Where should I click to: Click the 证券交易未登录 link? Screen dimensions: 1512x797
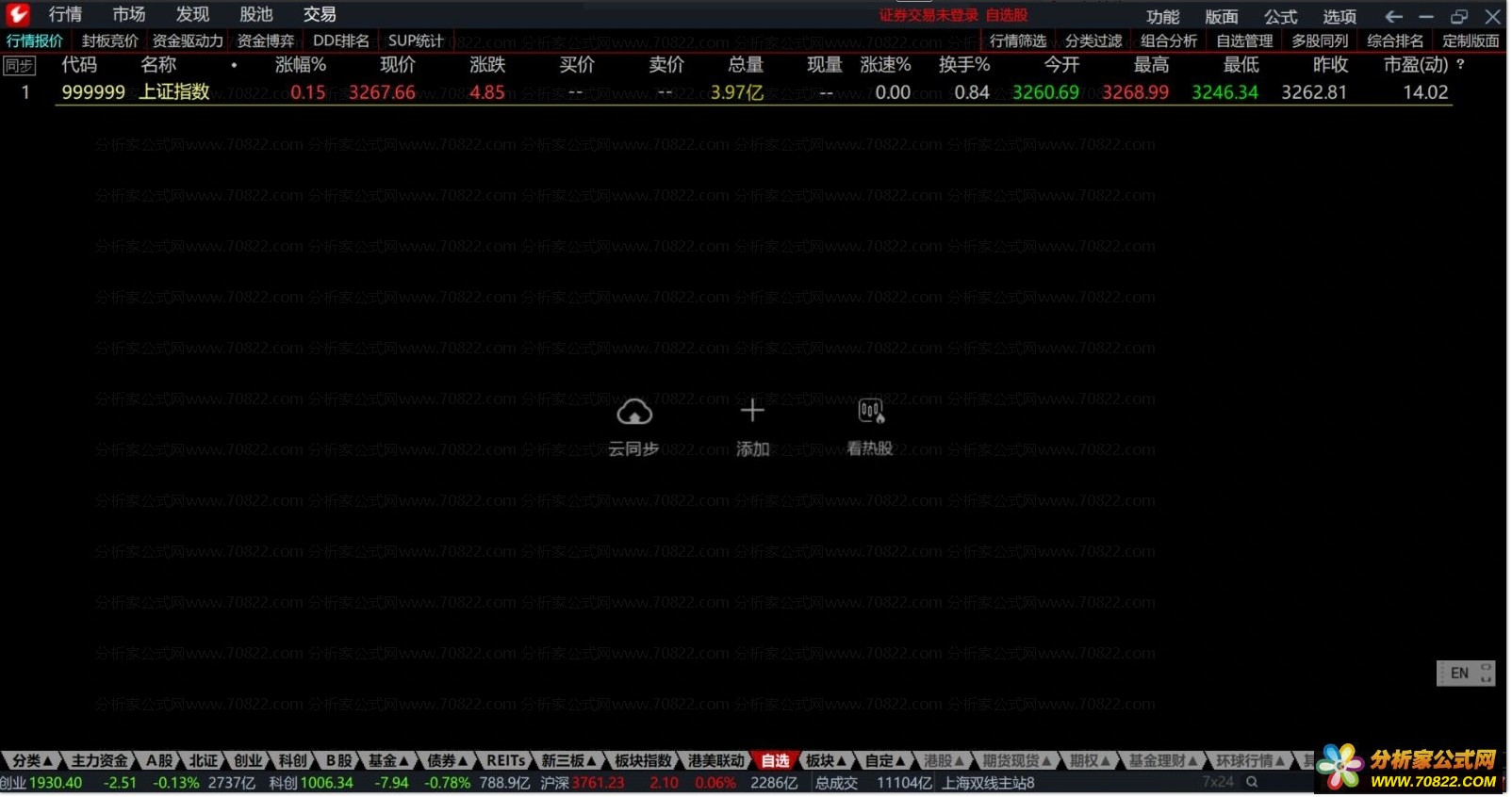(929, 15)
